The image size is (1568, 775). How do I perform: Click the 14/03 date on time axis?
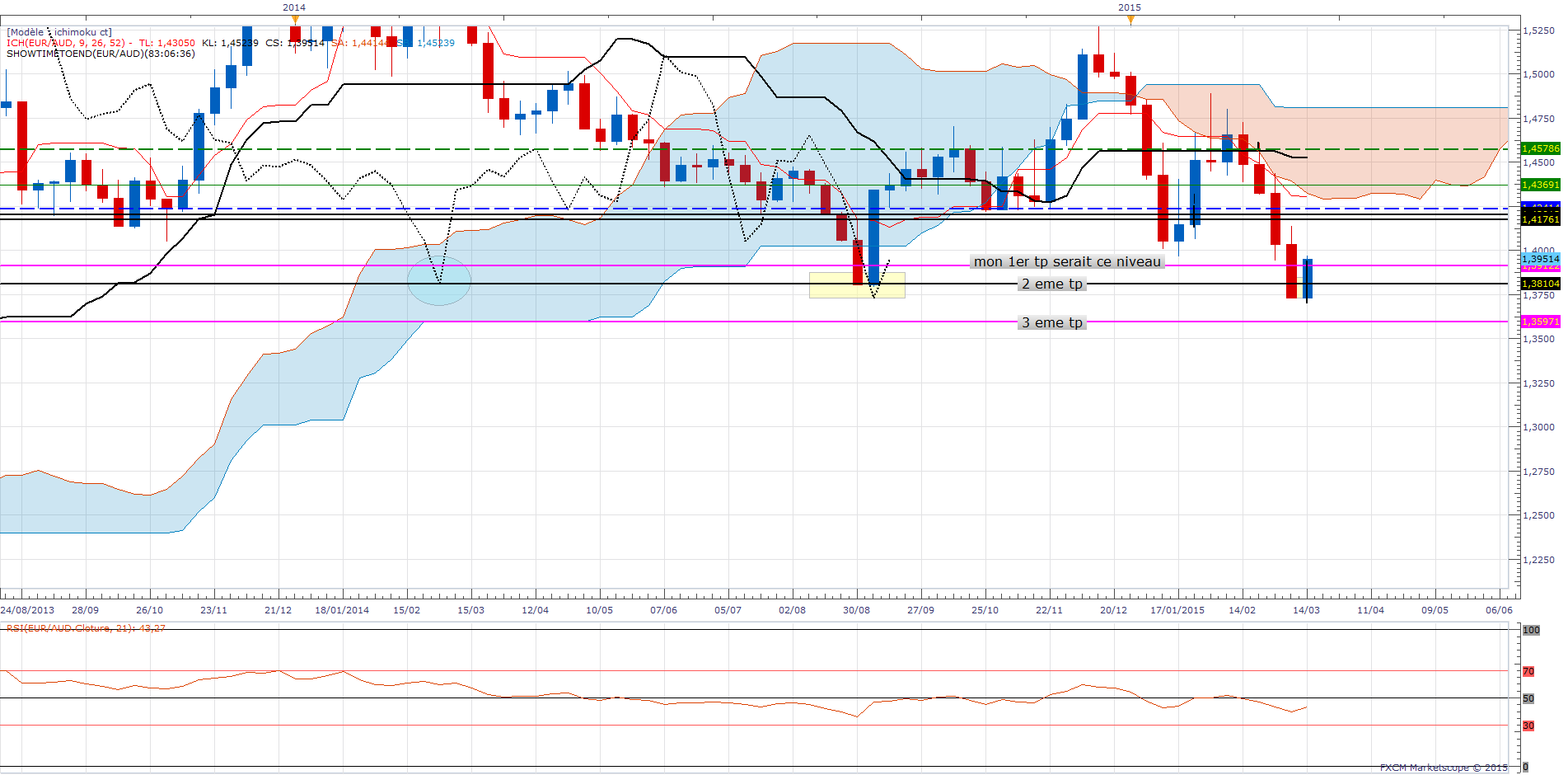pyautogui.click(x=1306, y=610)
